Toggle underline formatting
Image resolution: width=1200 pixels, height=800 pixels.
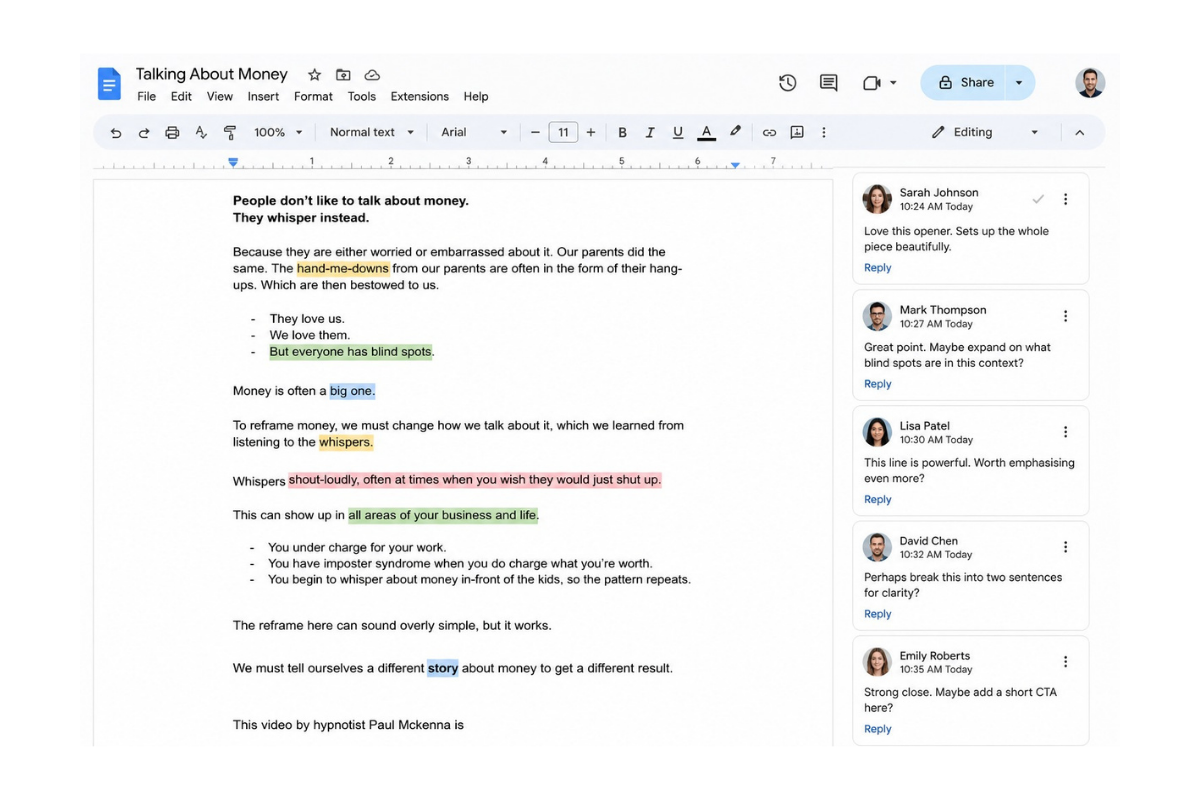coord(678,132)
